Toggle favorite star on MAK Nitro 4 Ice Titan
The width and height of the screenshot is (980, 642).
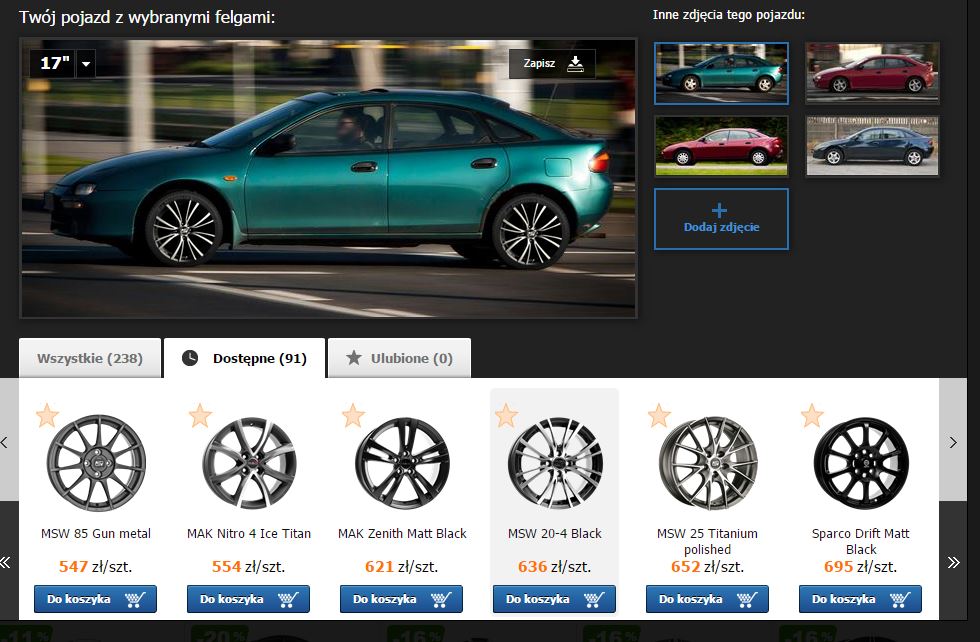(x=200, y=415)
